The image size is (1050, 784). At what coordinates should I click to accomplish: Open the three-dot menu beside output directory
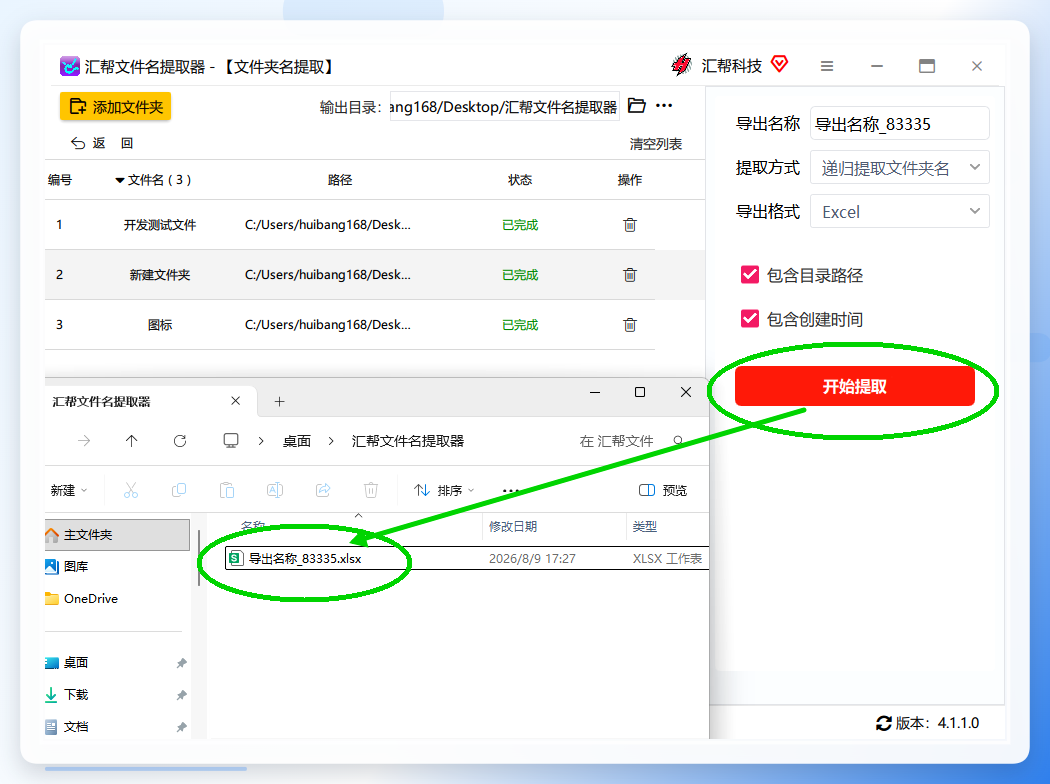(664, 106)
